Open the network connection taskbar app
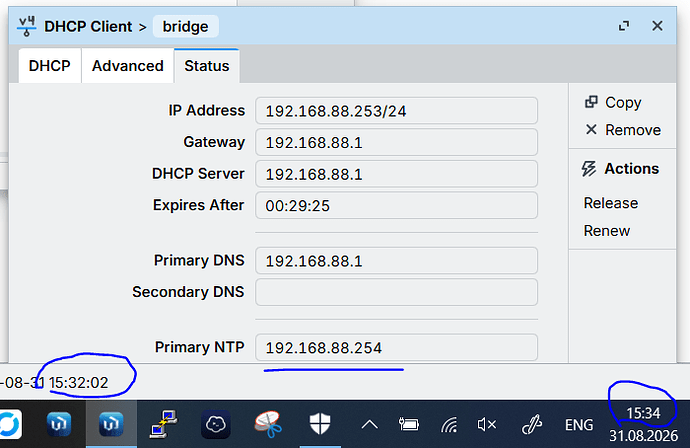The height and width of the screenshot is (448, 690). 163,424
